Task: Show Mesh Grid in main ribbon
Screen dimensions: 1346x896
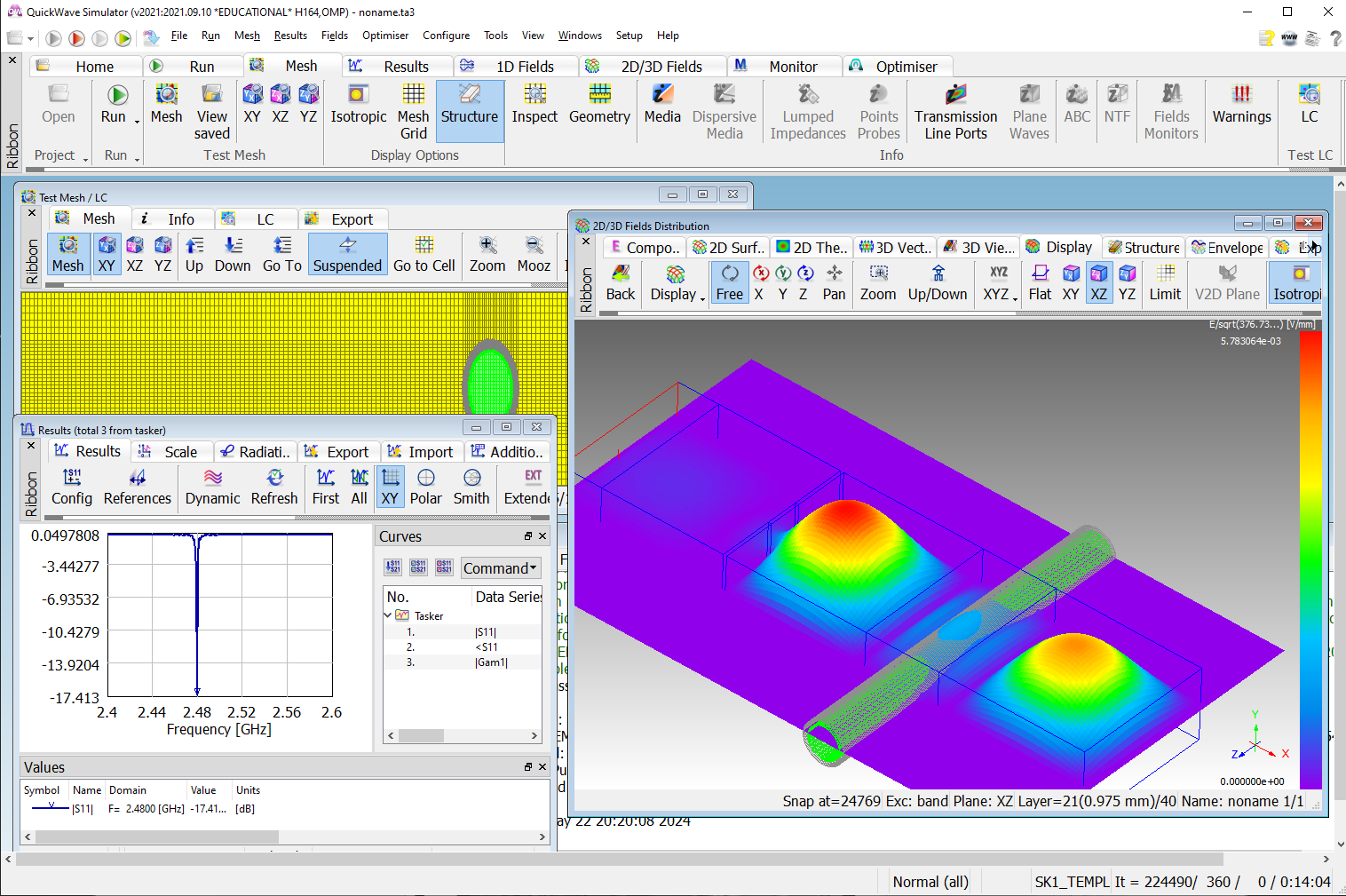Action: coord(413,111)
